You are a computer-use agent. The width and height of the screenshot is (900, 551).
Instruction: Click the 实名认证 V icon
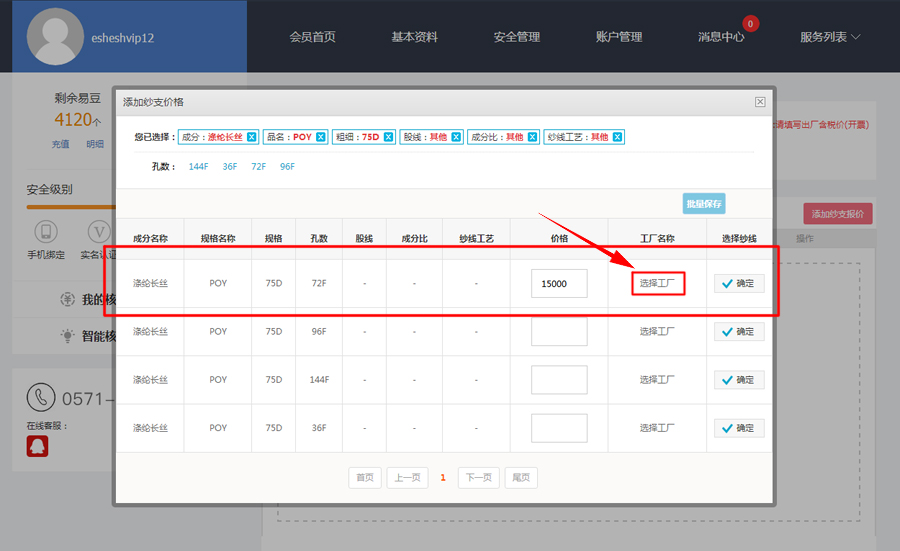pos(99,231)
